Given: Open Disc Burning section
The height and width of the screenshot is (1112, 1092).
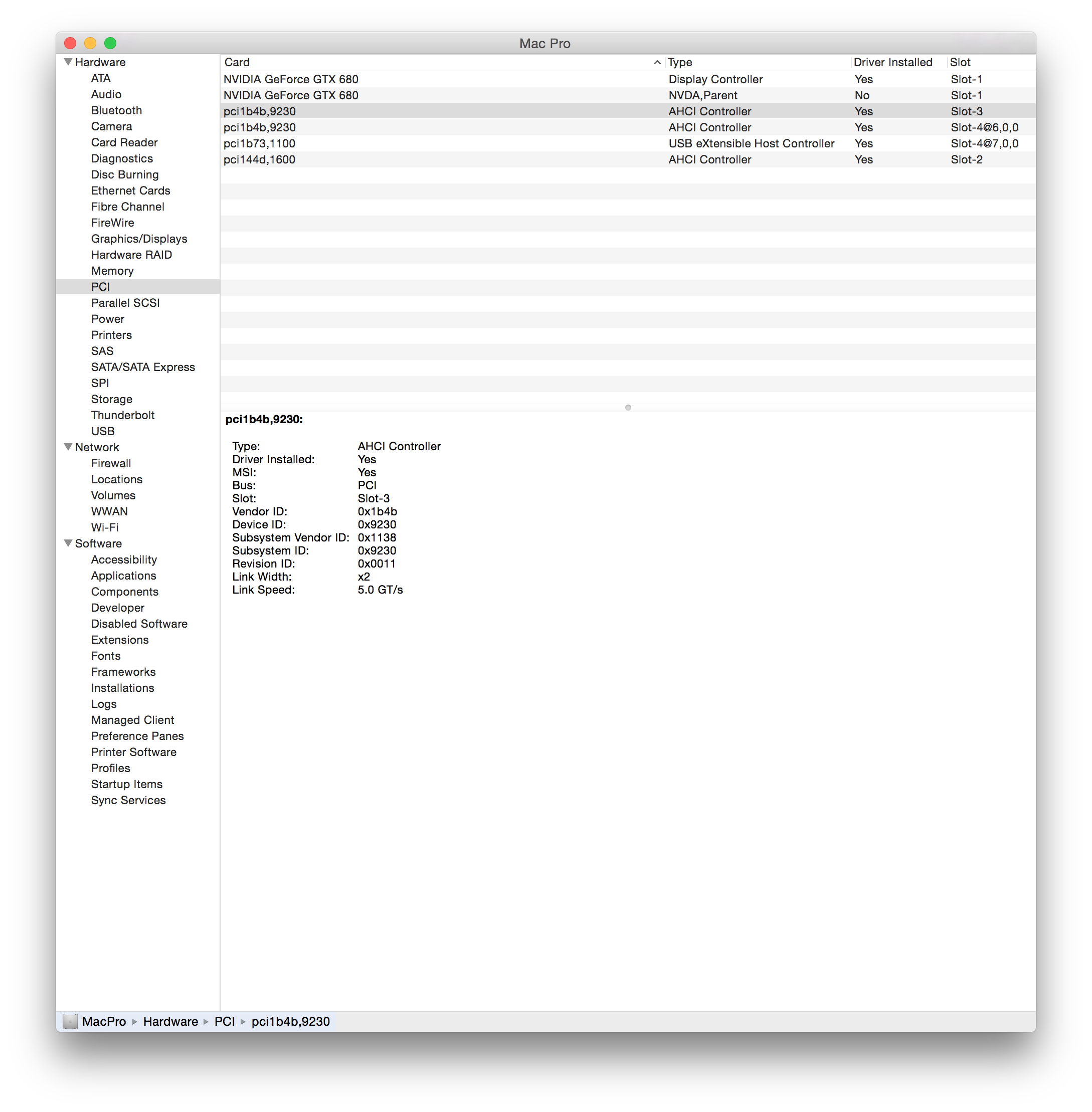Looking at the screenshot, I should click(125, 175).
